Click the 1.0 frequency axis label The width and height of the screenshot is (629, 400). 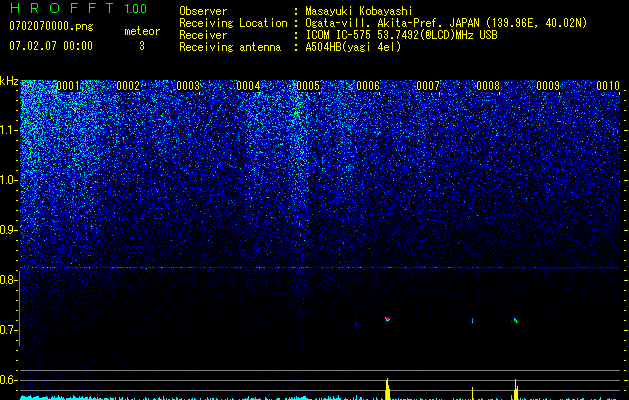tap(9, 180)
